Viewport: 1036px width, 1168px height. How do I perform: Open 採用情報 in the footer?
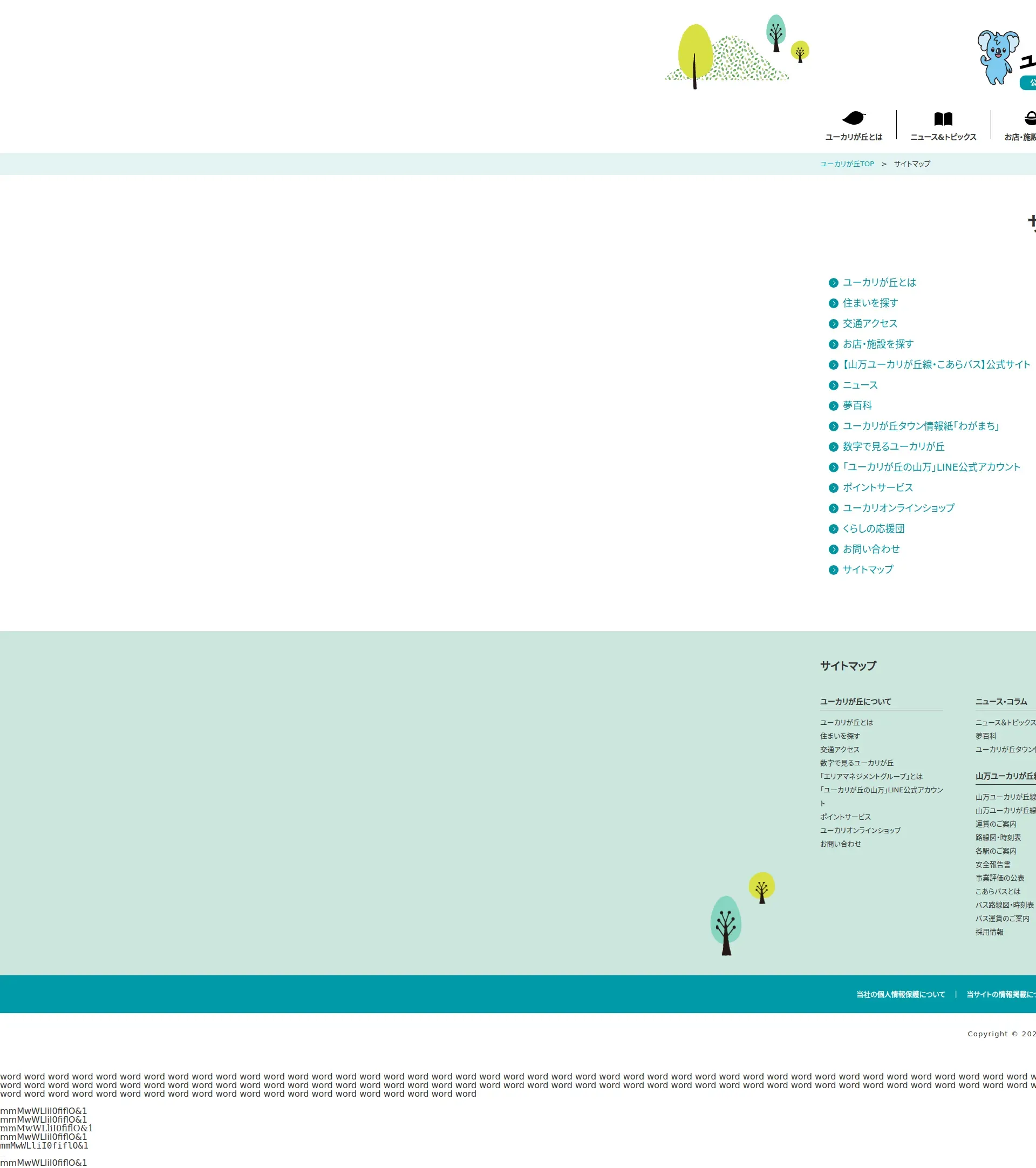pos(989,933)
